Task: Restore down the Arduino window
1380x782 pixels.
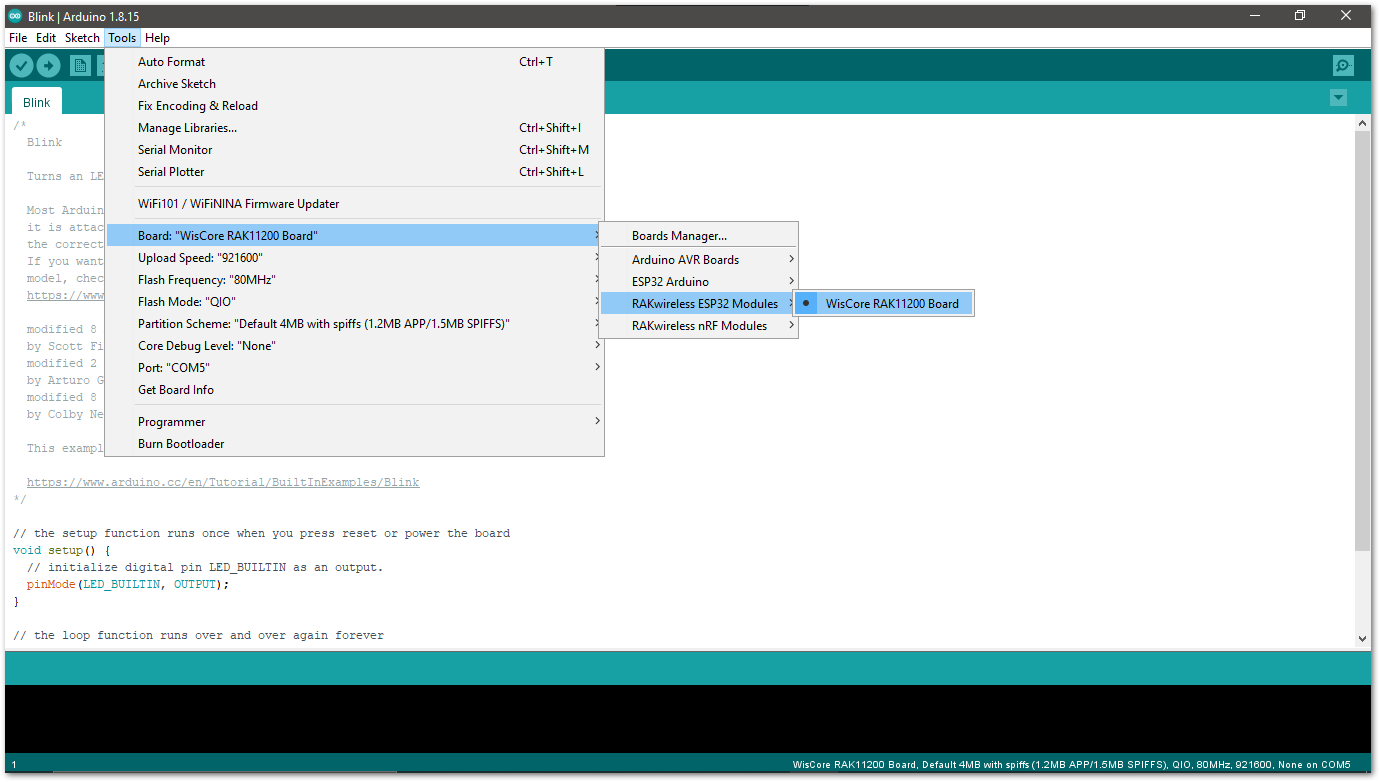Action: [1300, 15]
